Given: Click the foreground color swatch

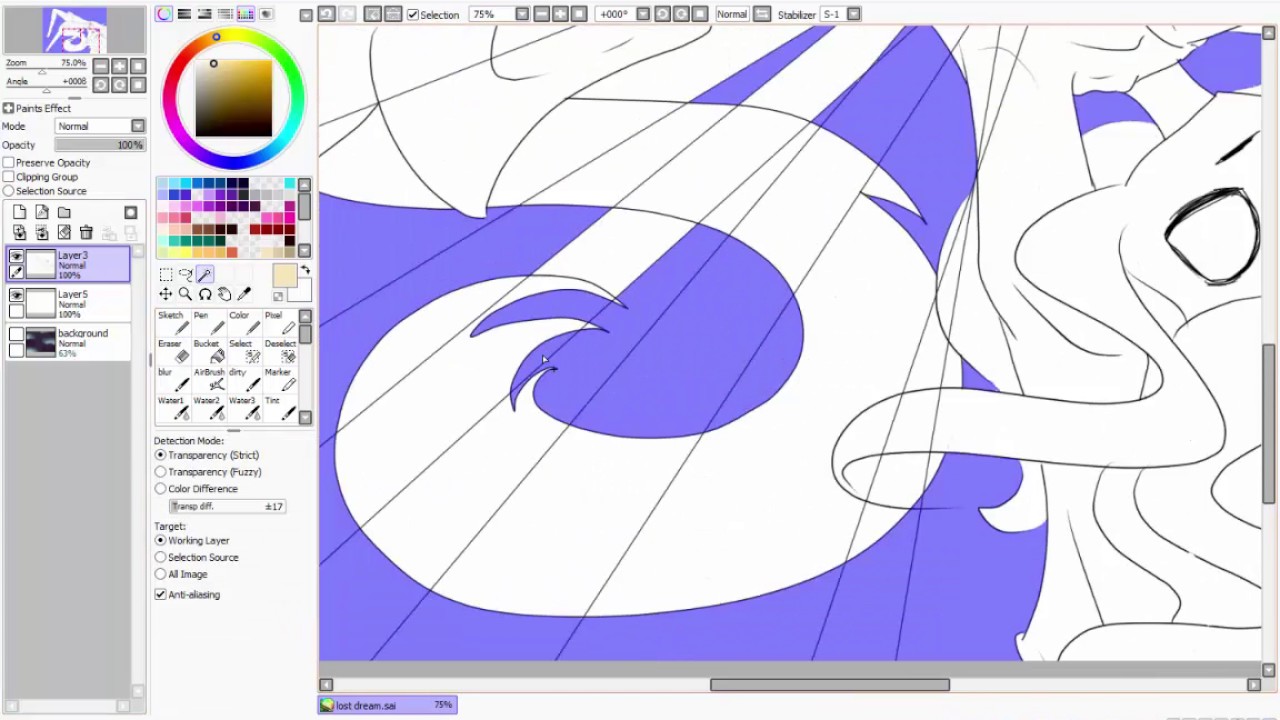Looking at the screenshot, I should pos(284,276).
